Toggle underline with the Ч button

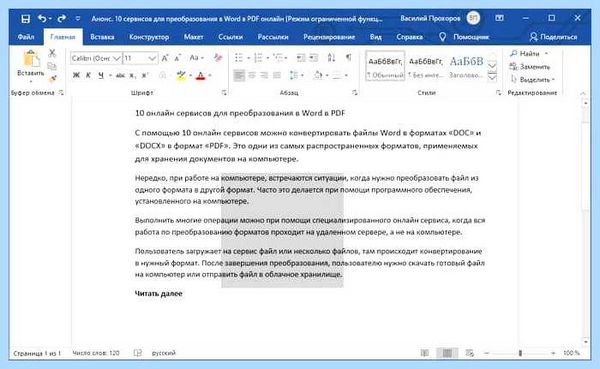tap(101, 75)
